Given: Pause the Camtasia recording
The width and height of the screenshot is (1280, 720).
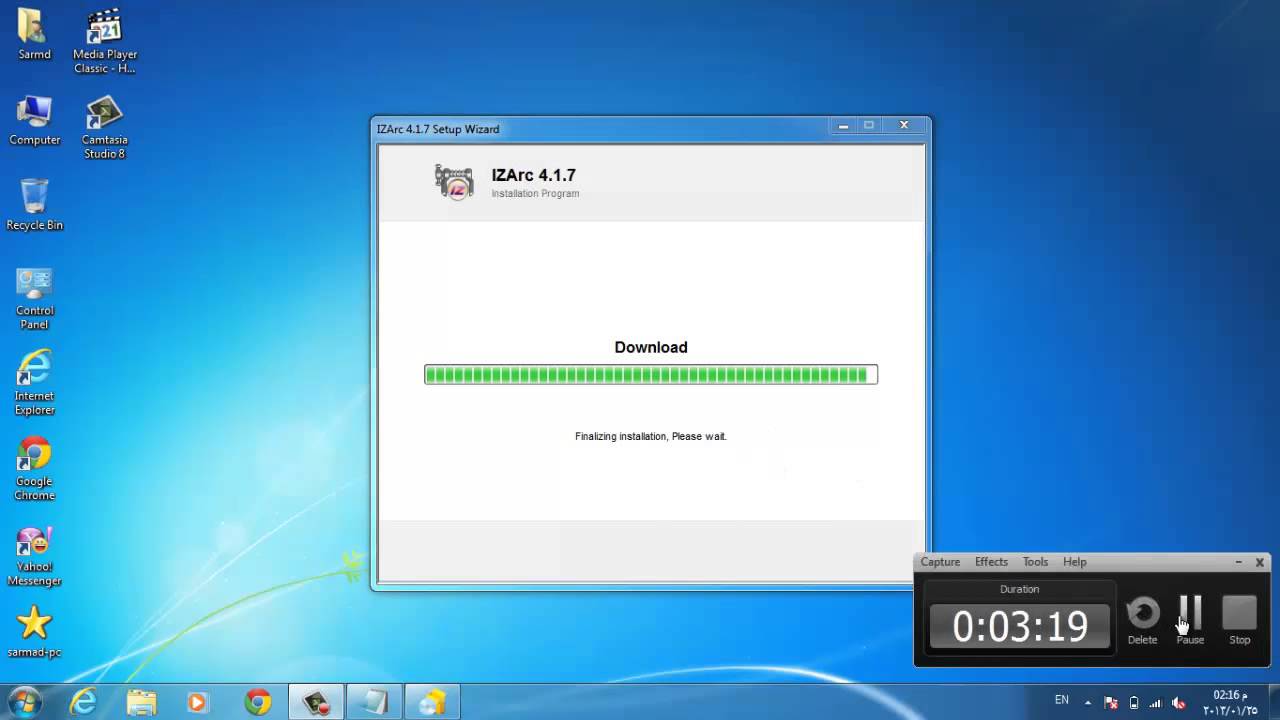Looking at the screenshot, I should (1190, 620).
